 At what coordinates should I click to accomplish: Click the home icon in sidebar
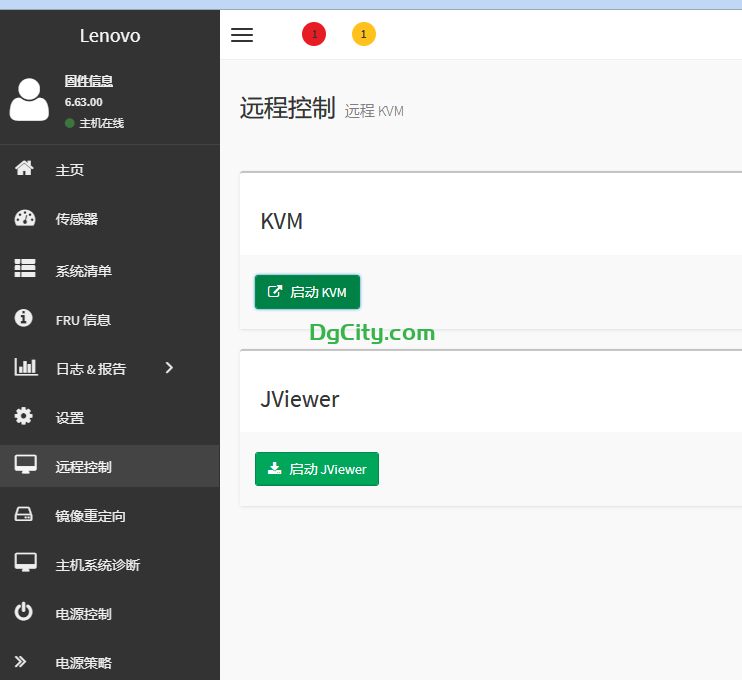24,169
